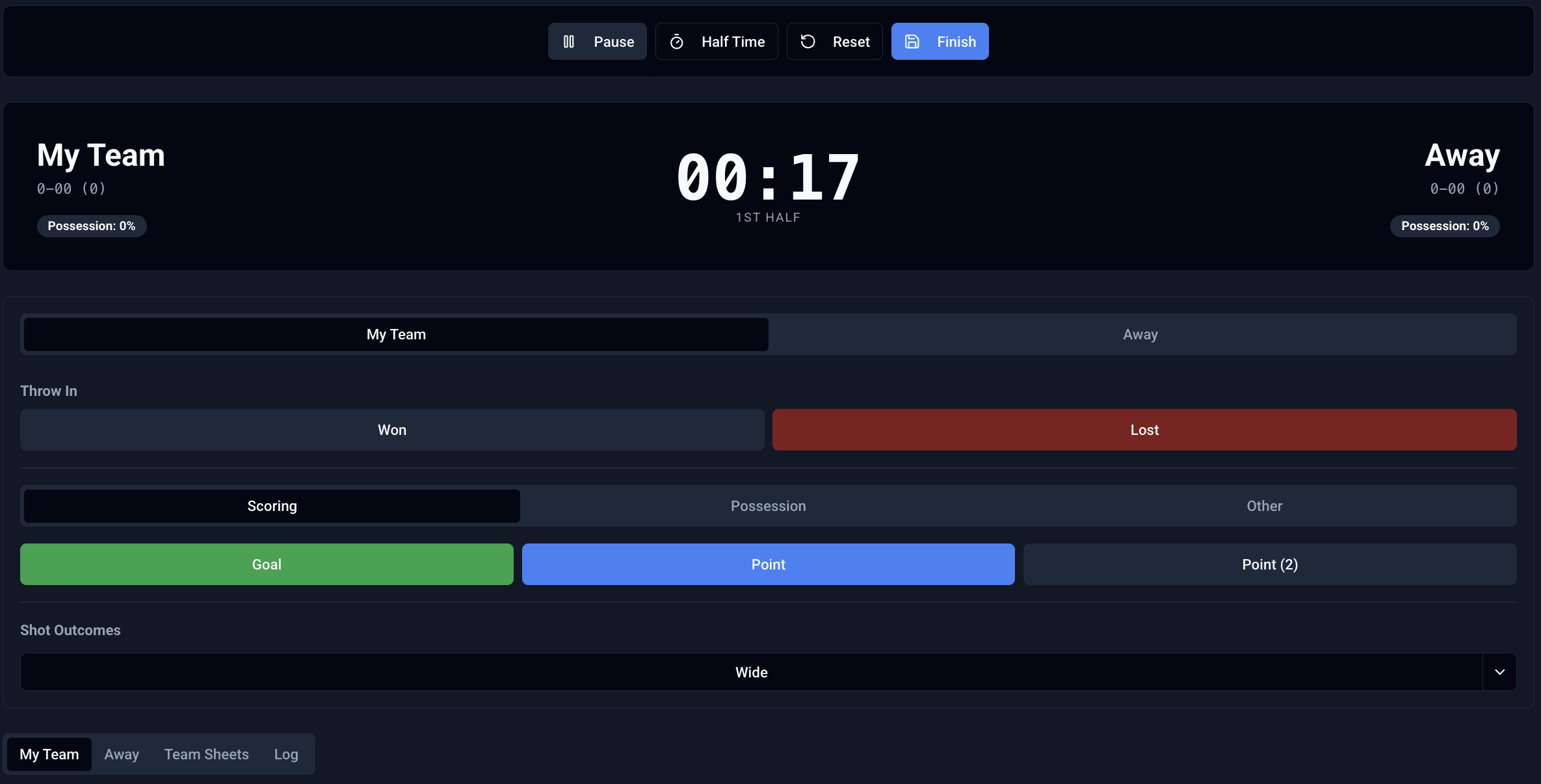Select the Scoring category
Viewport: 1541px width, 784px height.
(272, 506)
